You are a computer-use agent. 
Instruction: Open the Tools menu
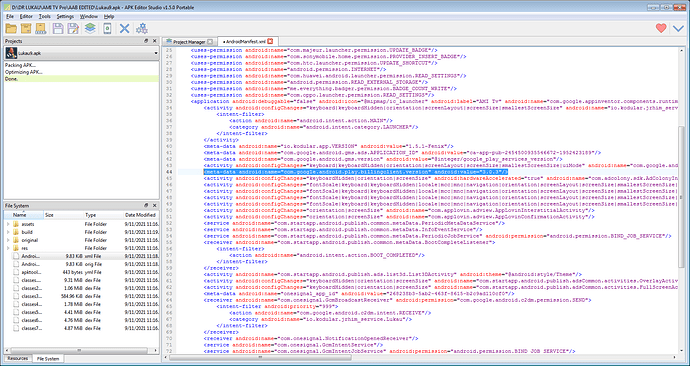pos(44,16)
